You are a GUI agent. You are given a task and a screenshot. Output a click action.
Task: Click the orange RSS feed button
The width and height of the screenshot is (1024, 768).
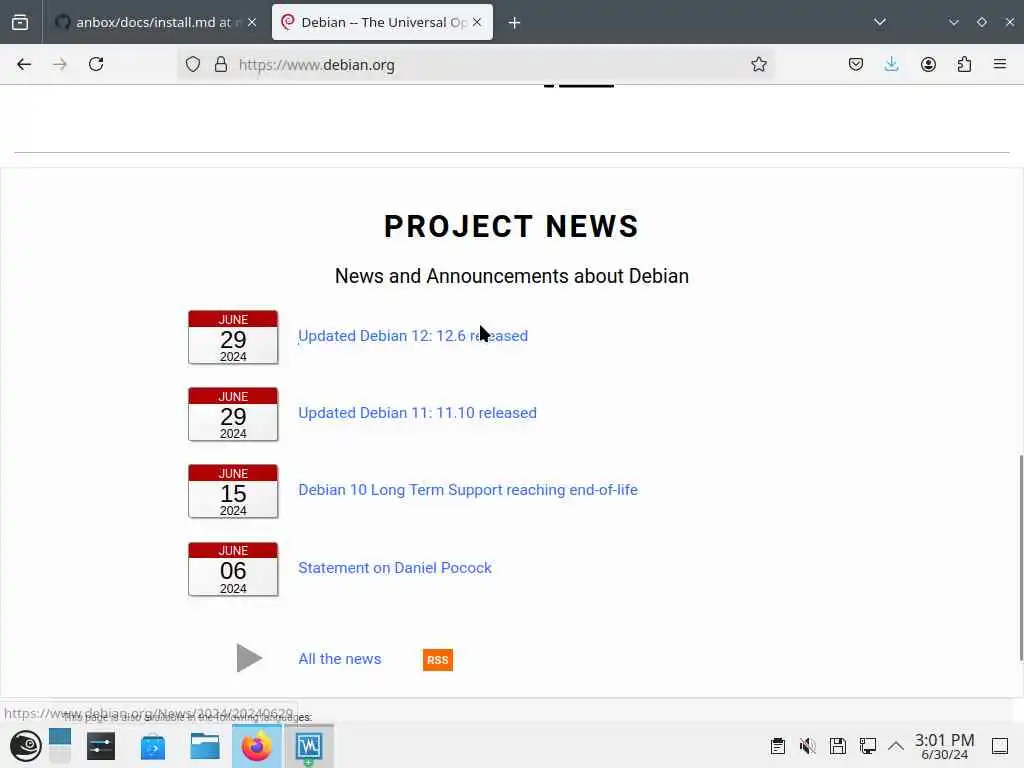[x=438, y=660]
